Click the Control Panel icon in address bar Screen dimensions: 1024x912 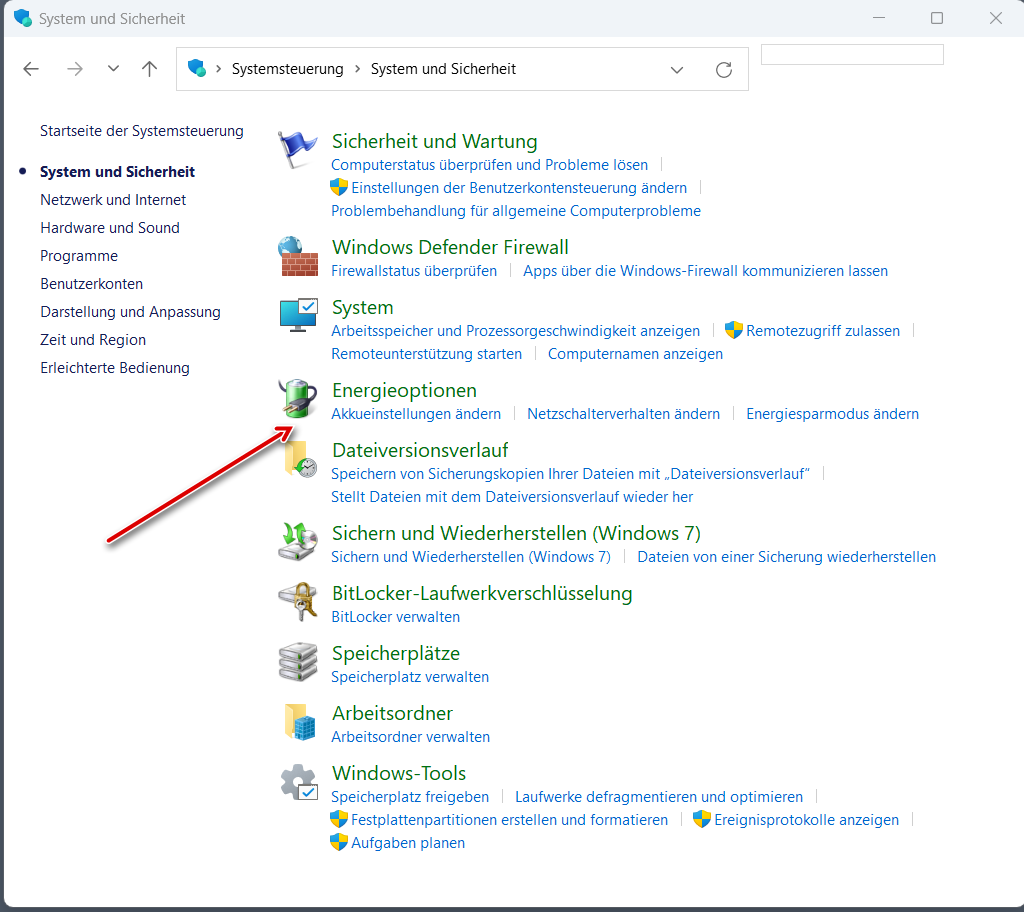tap(197, 68)
